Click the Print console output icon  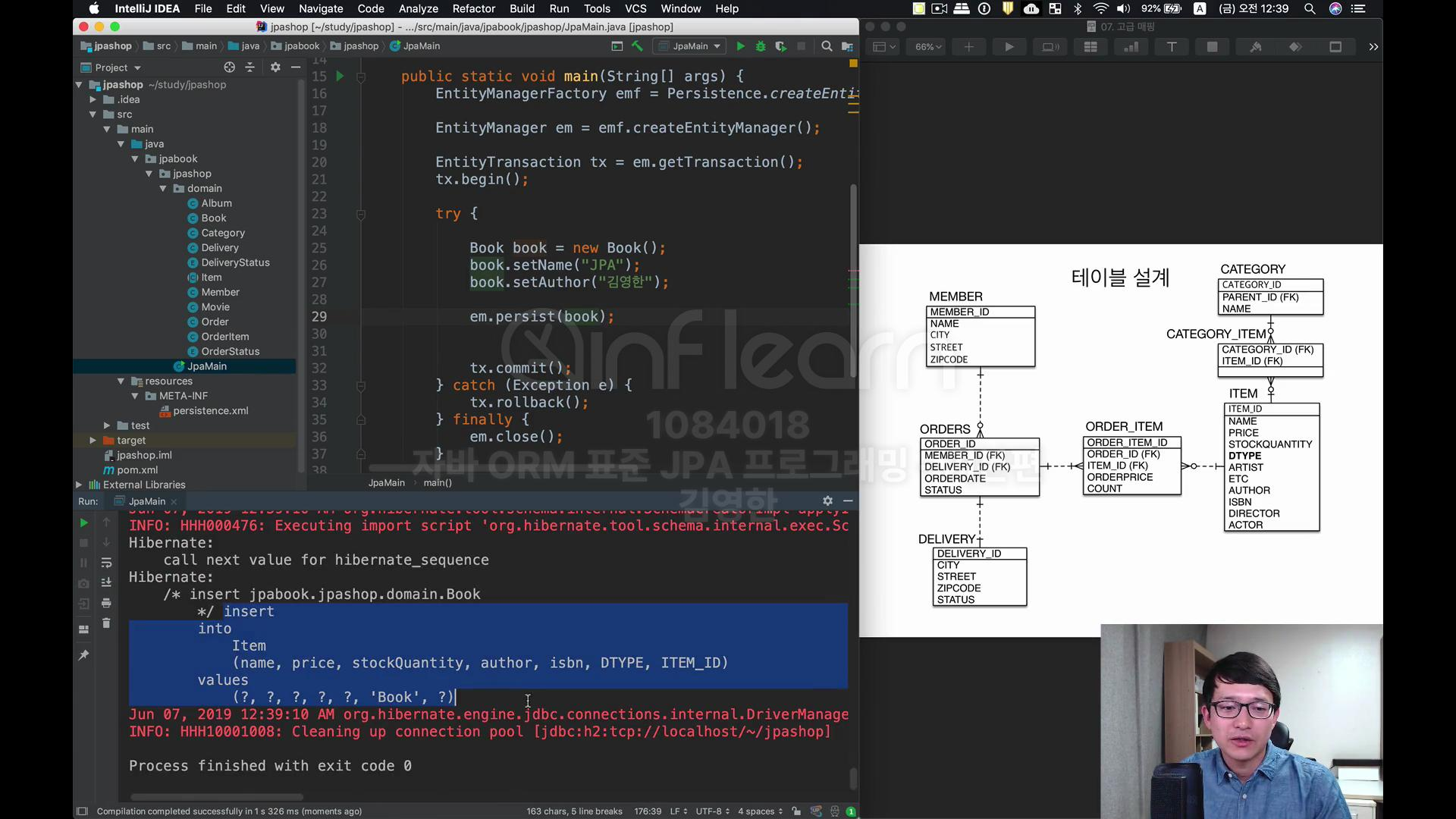[x=106, y=603]
